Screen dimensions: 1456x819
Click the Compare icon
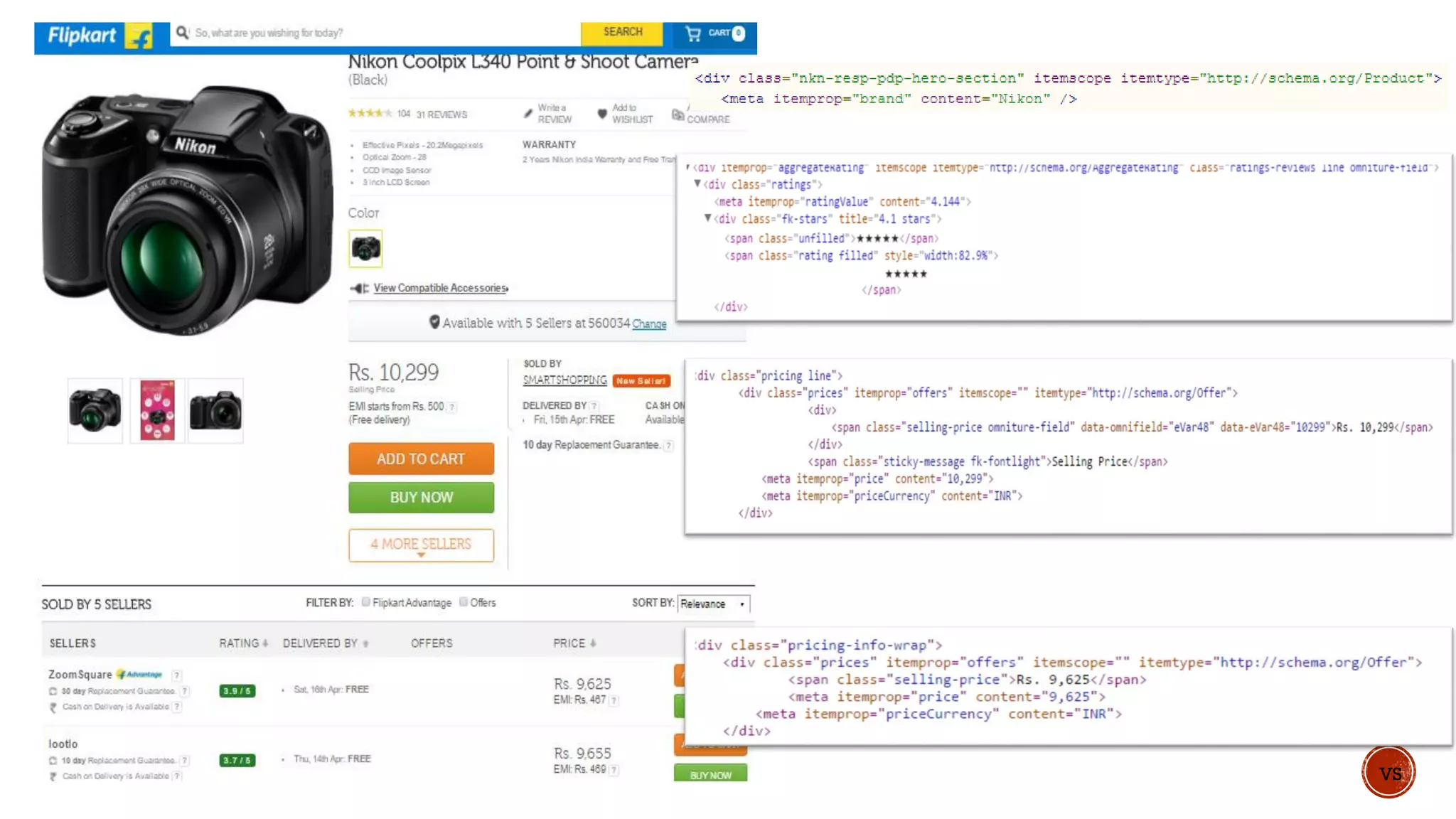[x=678, y=115]
